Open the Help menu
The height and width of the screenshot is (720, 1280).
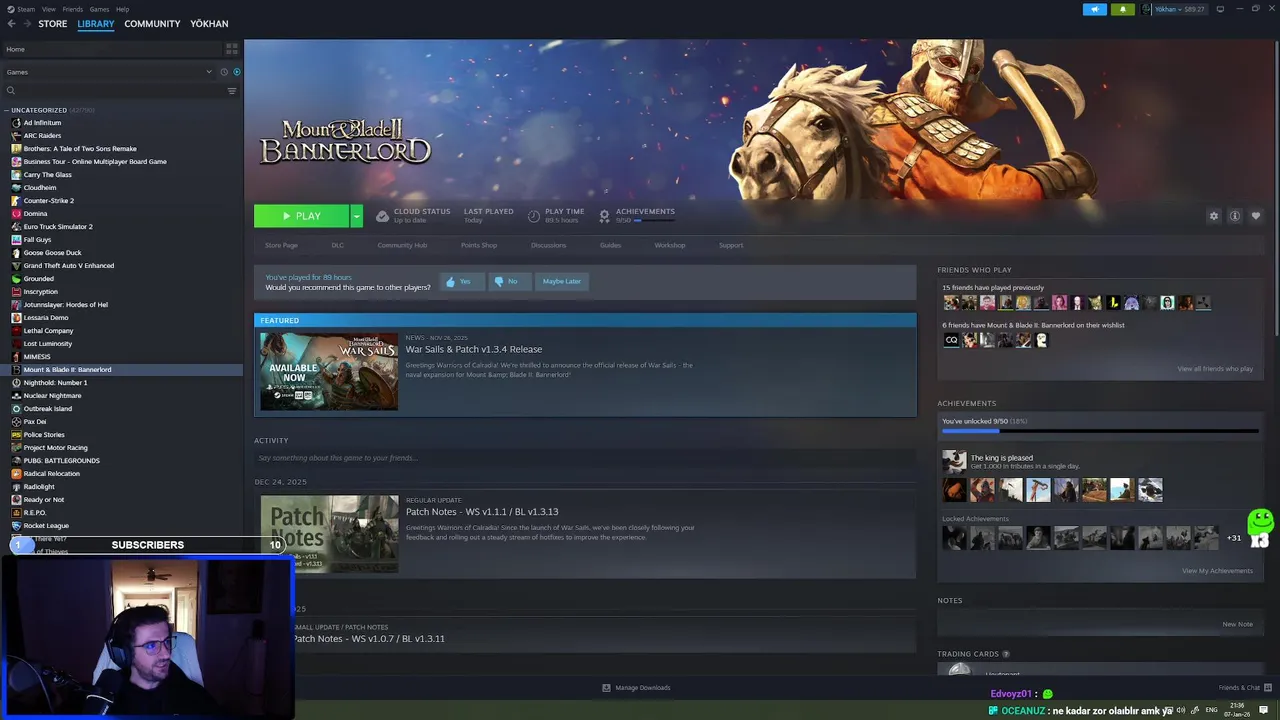(x=122, y=9)
